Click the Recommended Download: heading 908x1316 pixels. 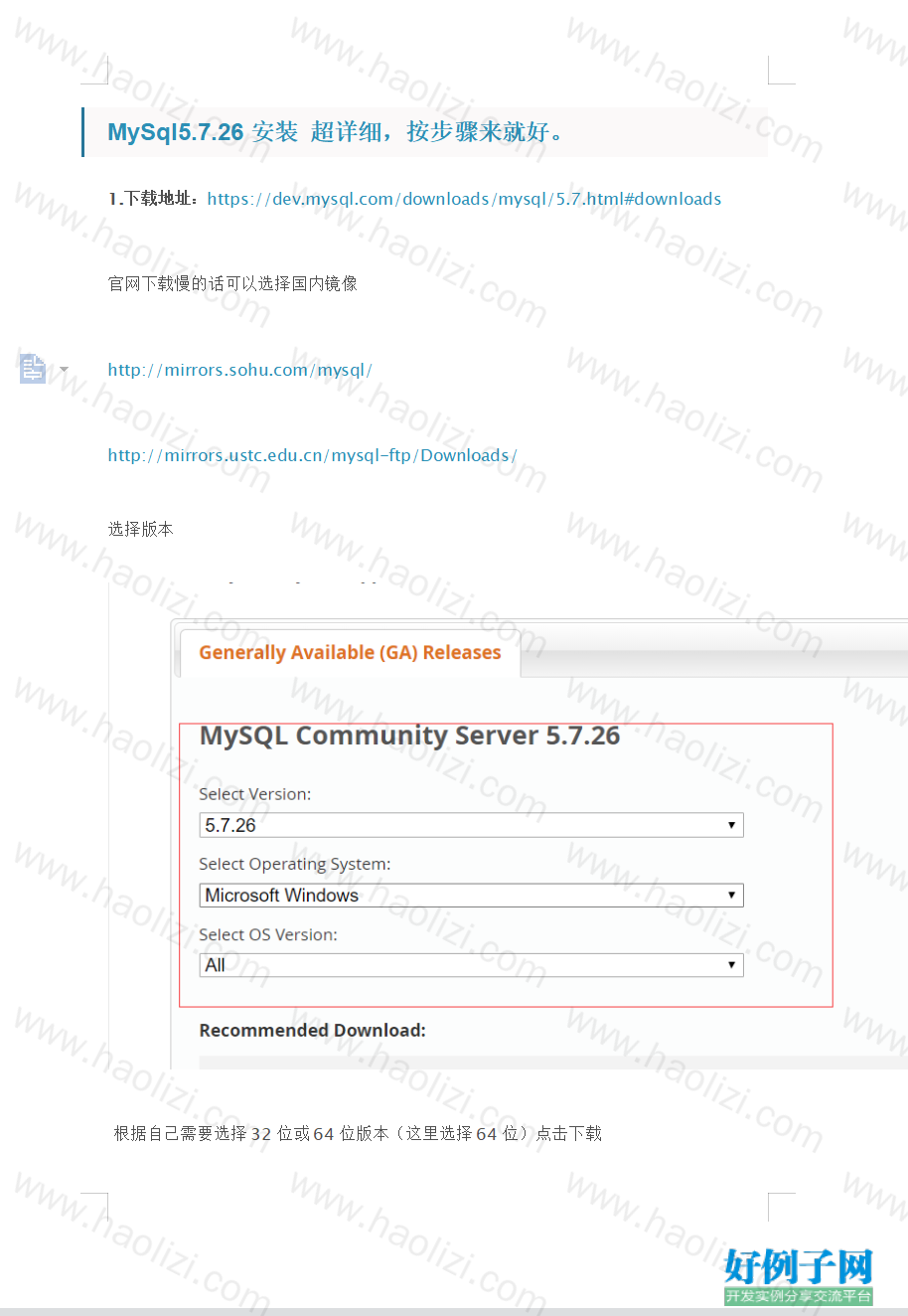tap(313, 1031)
